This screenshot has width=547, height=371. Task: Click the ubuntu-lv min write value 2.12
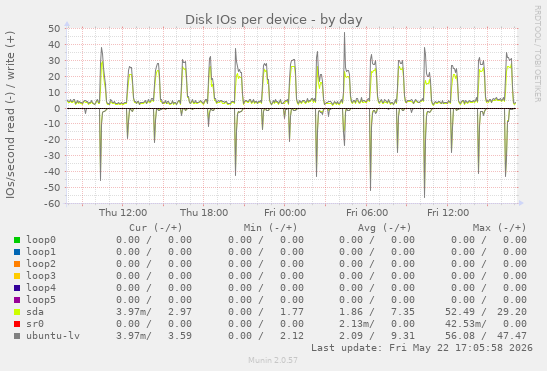pyautogui.click(x=292, y=335)
